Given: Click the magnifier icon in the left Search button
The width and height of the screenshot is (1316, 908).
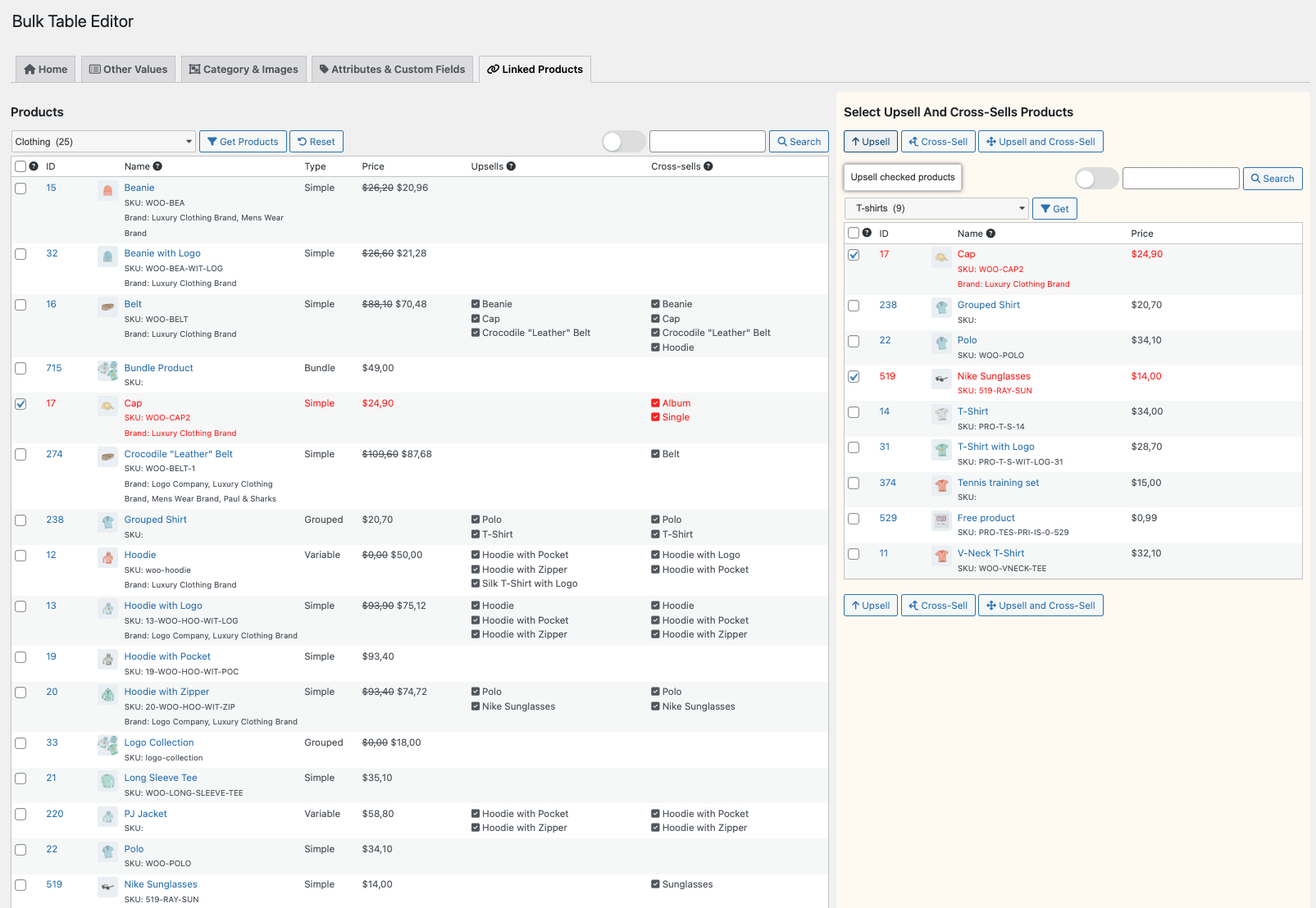Looking at the screenshot, I should pos(784,141).
